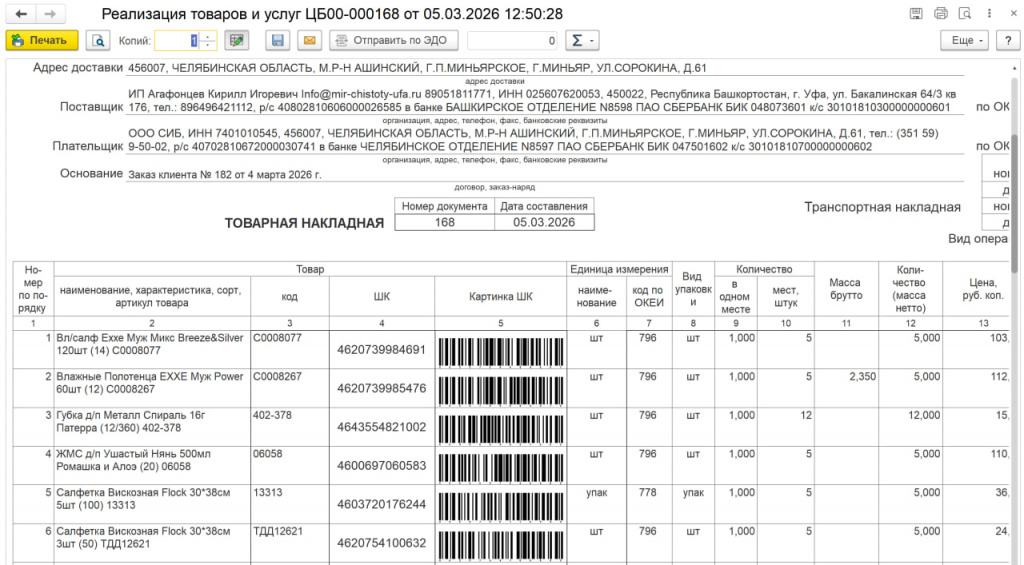The image size is (1024, 565).
Task: Click the Транспортная накладная label
Action: coord(882,207)
